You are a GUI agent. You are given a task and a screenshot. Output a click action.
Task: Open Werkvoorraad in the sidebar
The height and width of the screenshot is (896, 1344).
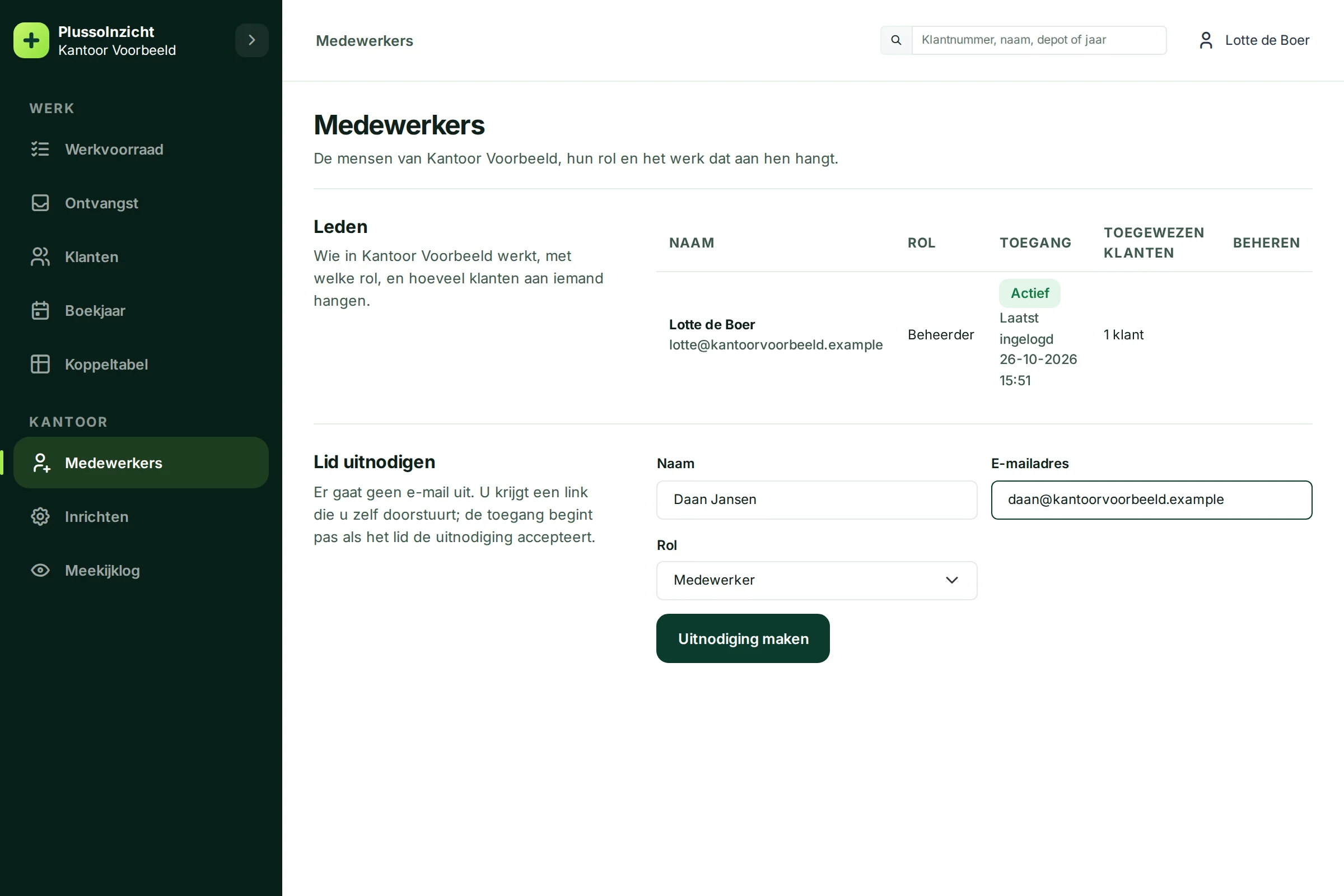point(141,149)
